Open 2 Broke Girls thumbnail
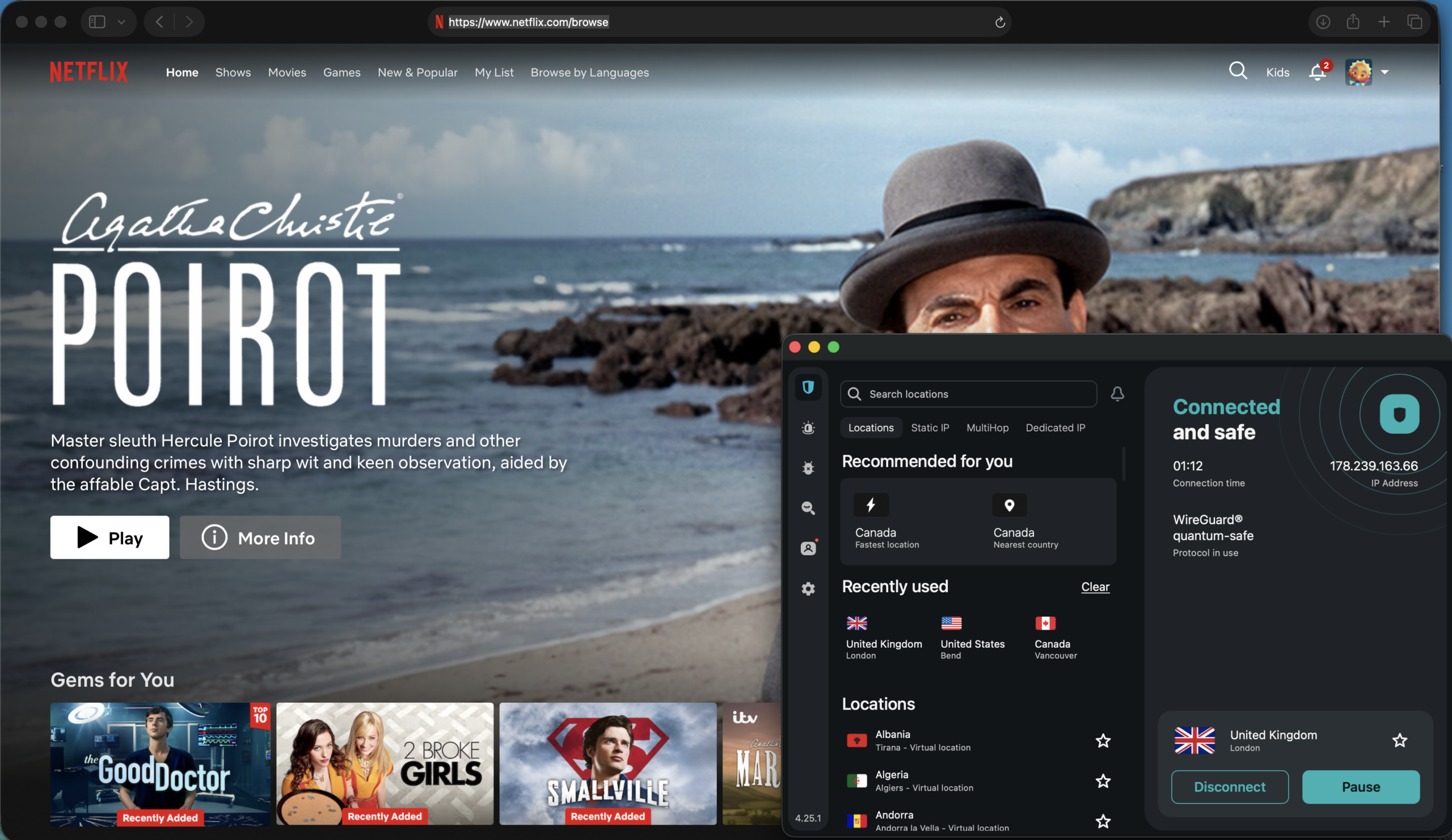This screenshot has width=1452, height=840. click(x=385, y=764)
